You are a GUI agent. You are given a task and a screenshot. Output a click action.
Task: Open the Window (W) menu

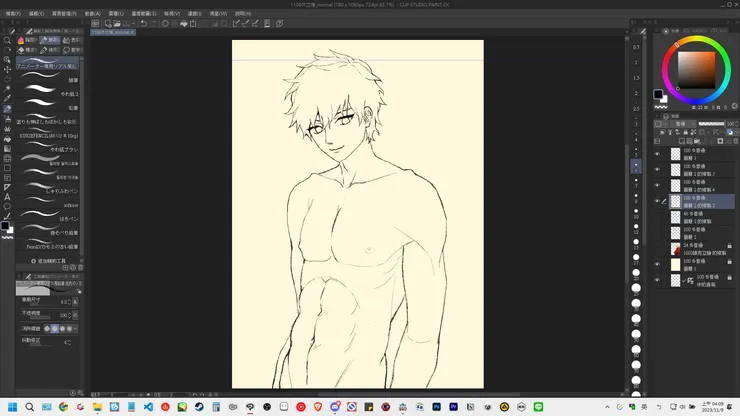click(x=218, y=14)
